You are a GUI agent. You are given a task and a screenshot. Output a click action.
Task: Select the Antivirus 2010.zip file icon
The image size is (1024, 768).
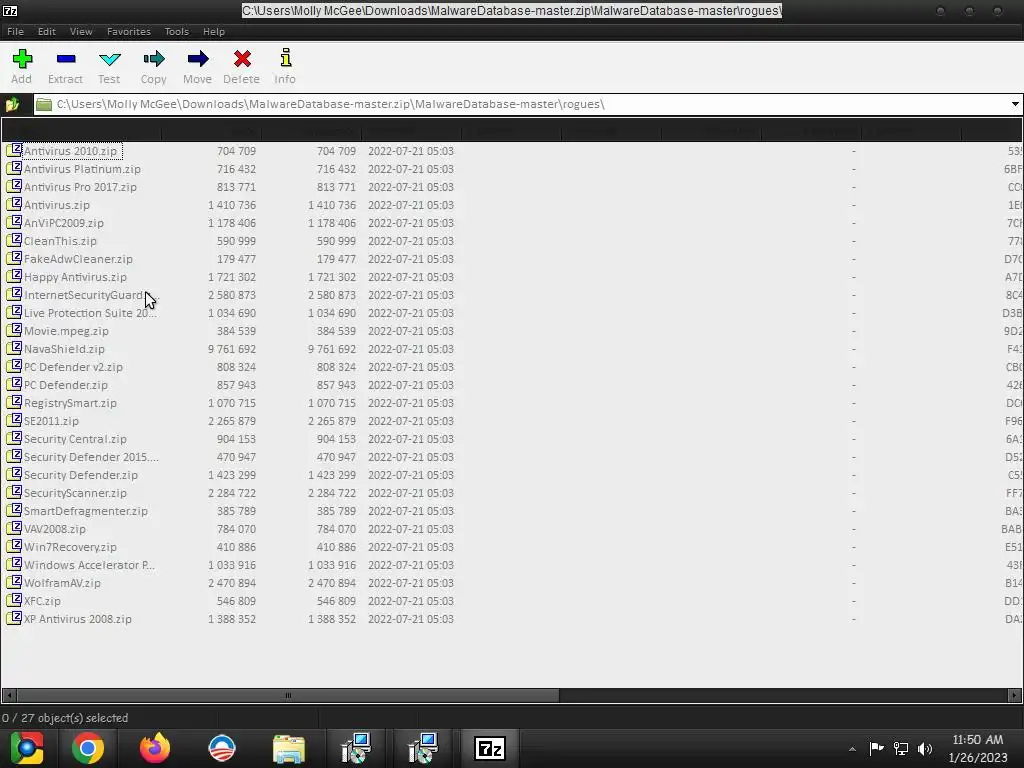[x=14, y=150]
